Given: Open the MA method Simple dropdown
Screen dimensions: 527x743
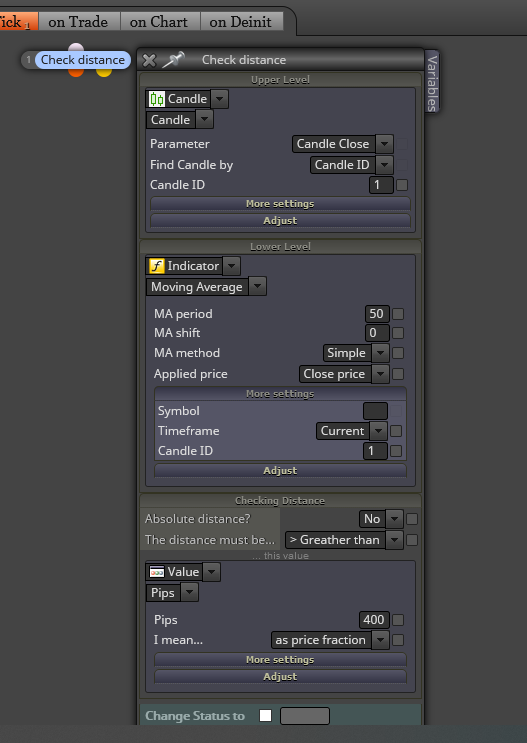Looking at the screenshot, I should click(381, 353).
